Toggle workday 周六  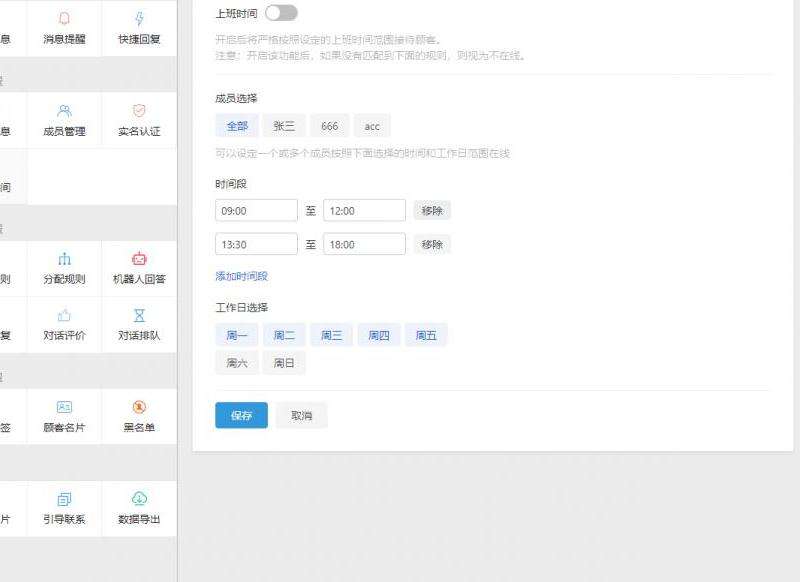(237, 363)
